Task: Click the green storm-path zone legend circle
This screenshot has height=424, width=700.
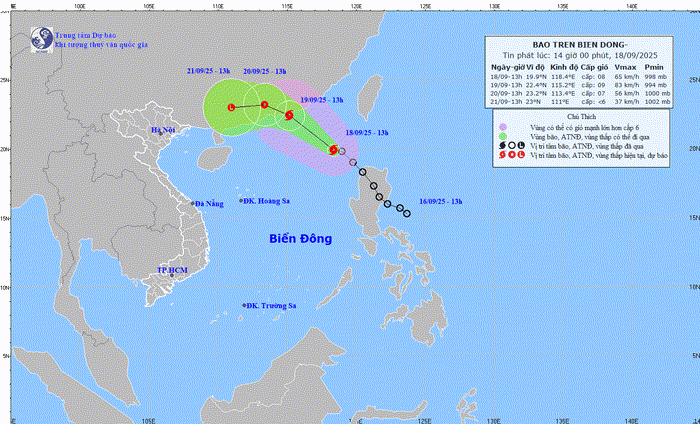Action: pos(502,136)
